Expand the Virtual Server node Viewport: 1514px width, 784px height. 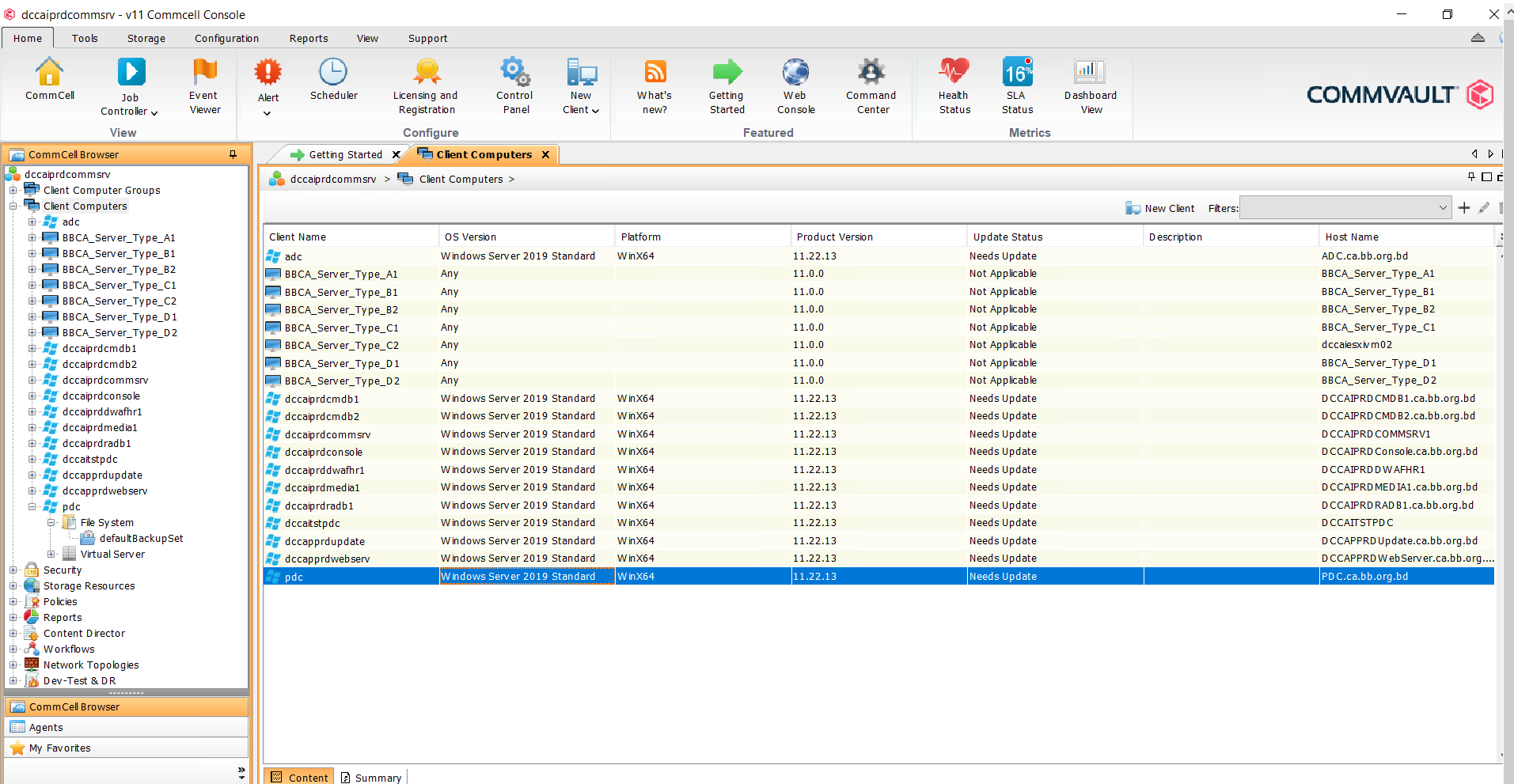click(x=51, y=554)
